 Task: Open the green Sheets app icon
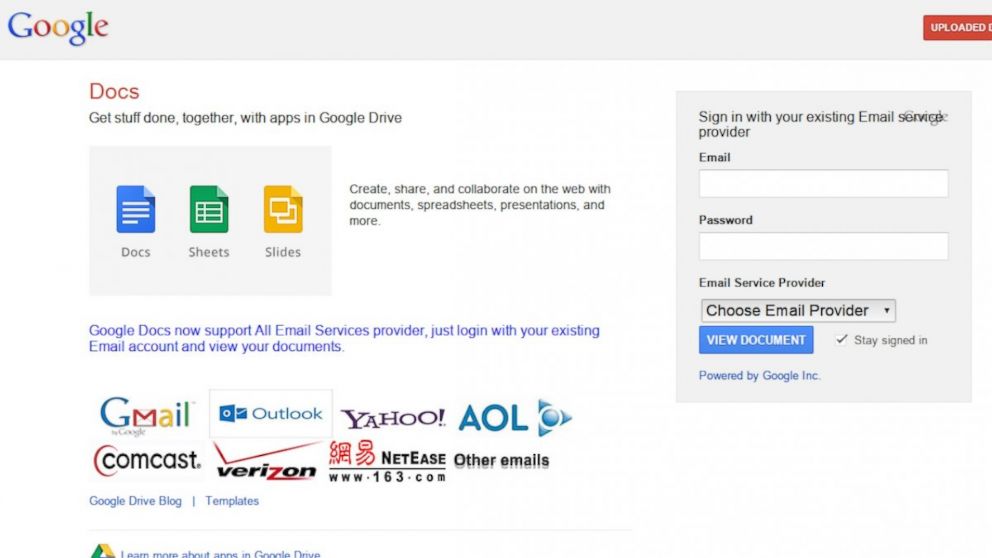(209, 209)
